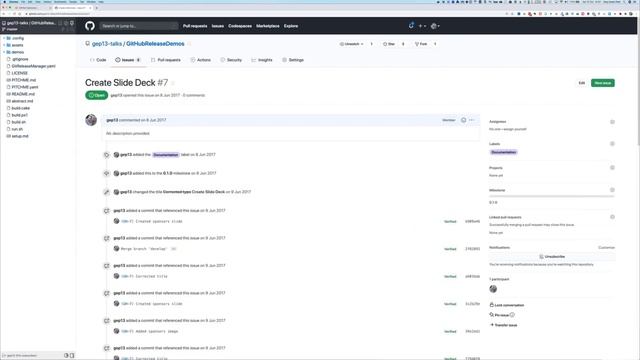Click the pin icon in the file tree header

click(x=72, y=23)
